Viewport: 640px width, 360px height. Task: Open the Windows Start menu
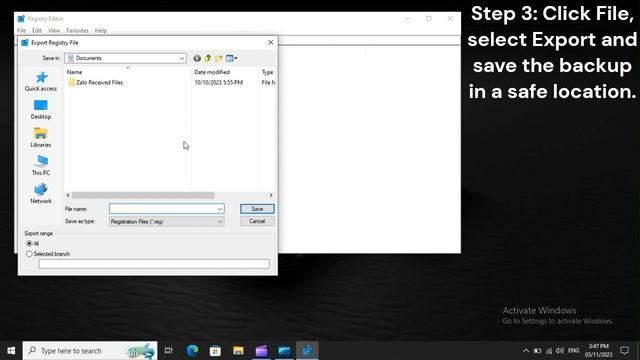pos(11,351)
